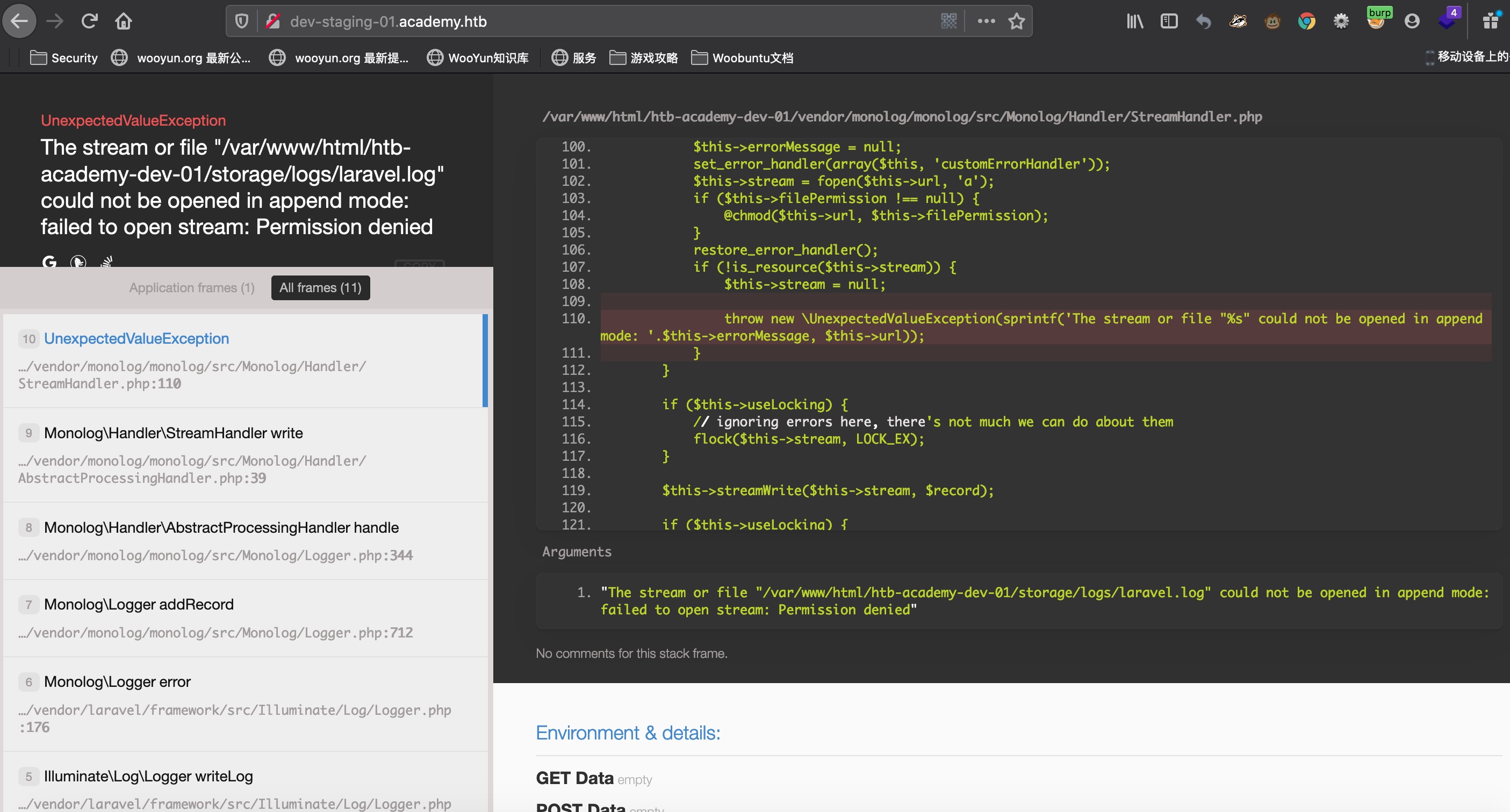Search the error on Google
This screenshot has width=1510, height=812.
49,262
